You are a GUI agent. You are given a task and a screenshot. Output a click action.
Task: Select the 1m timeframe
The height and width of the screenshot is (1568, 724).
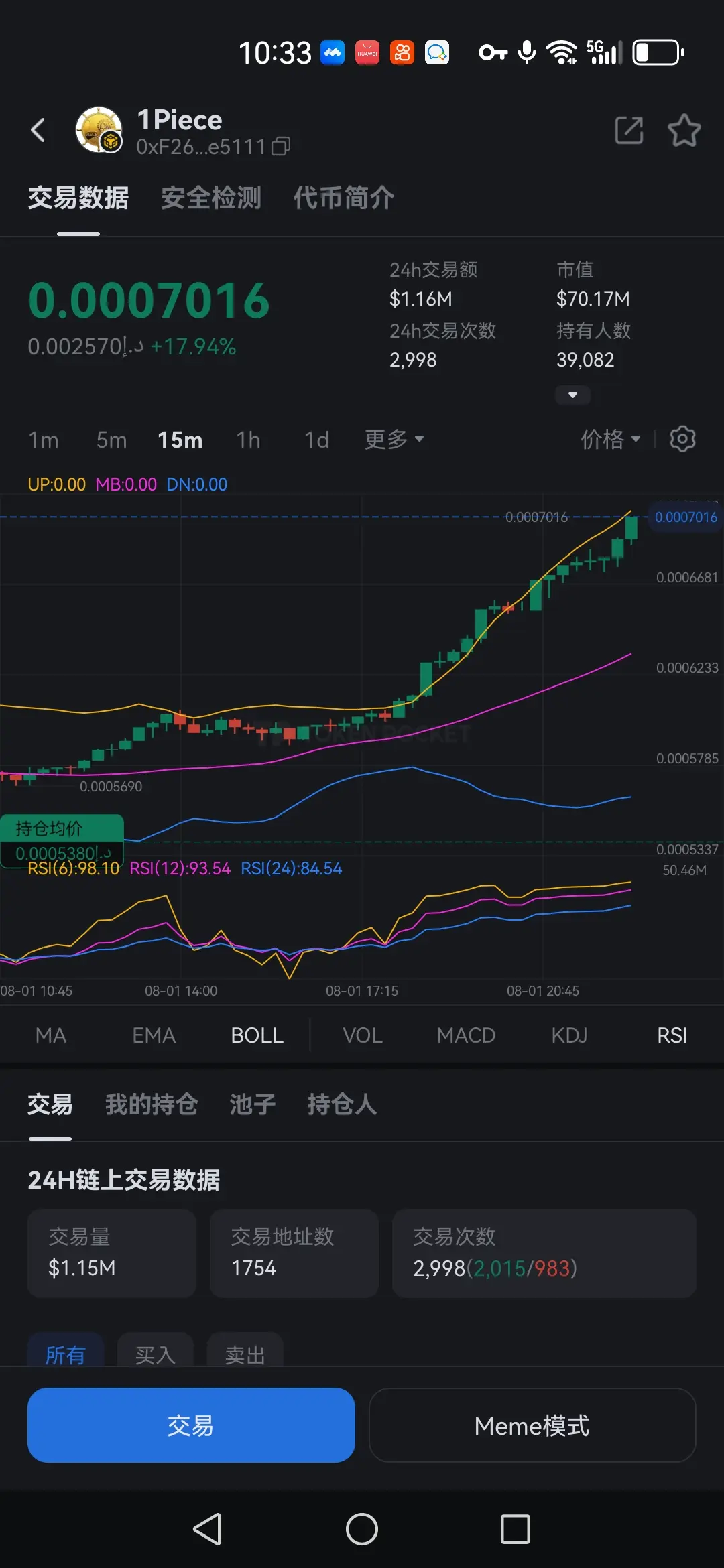pos(44,440)
